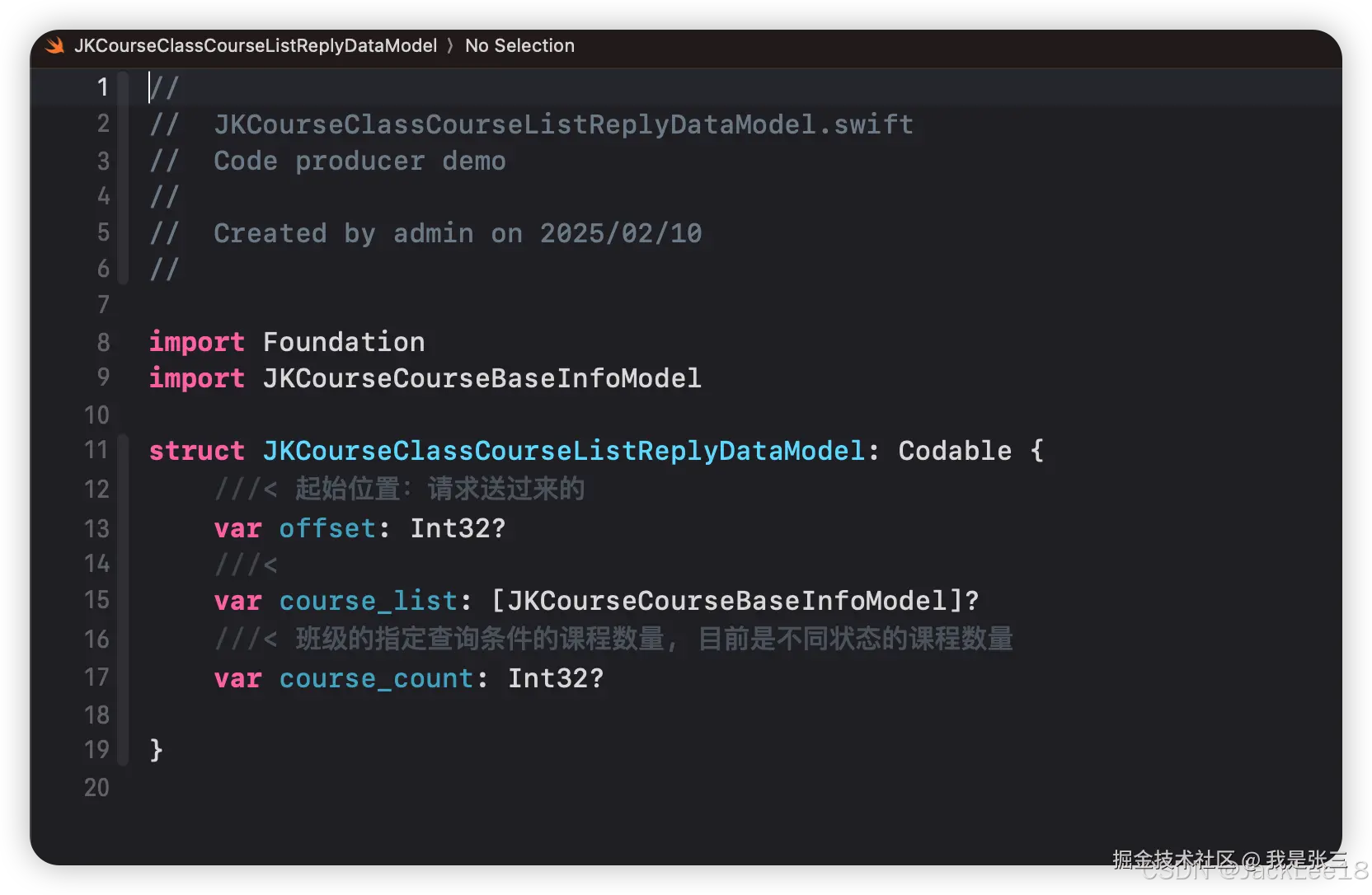This screenshot has width=1372, height=895.
Task: Click the code folding ribbon beside line 15
Action: tap(123, 600)
